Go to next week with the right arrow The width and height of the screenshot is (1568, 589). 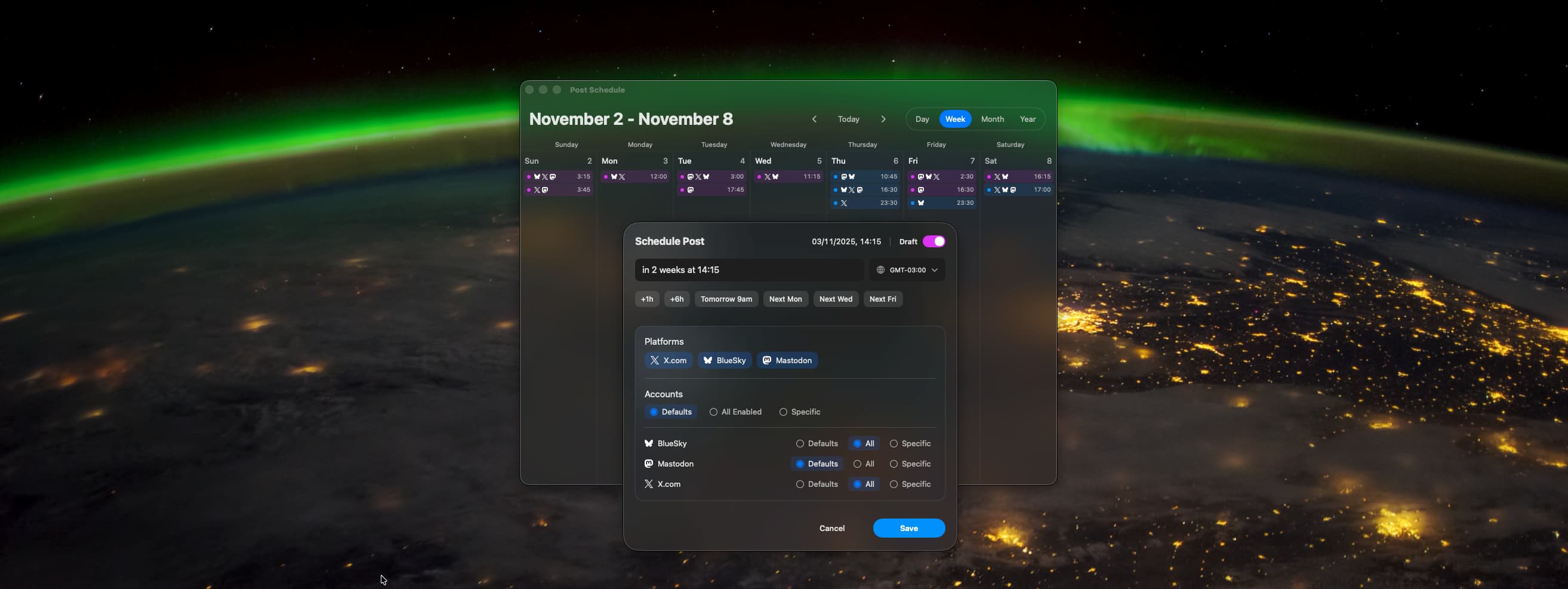pyautogui.click(x=883, y=119)
